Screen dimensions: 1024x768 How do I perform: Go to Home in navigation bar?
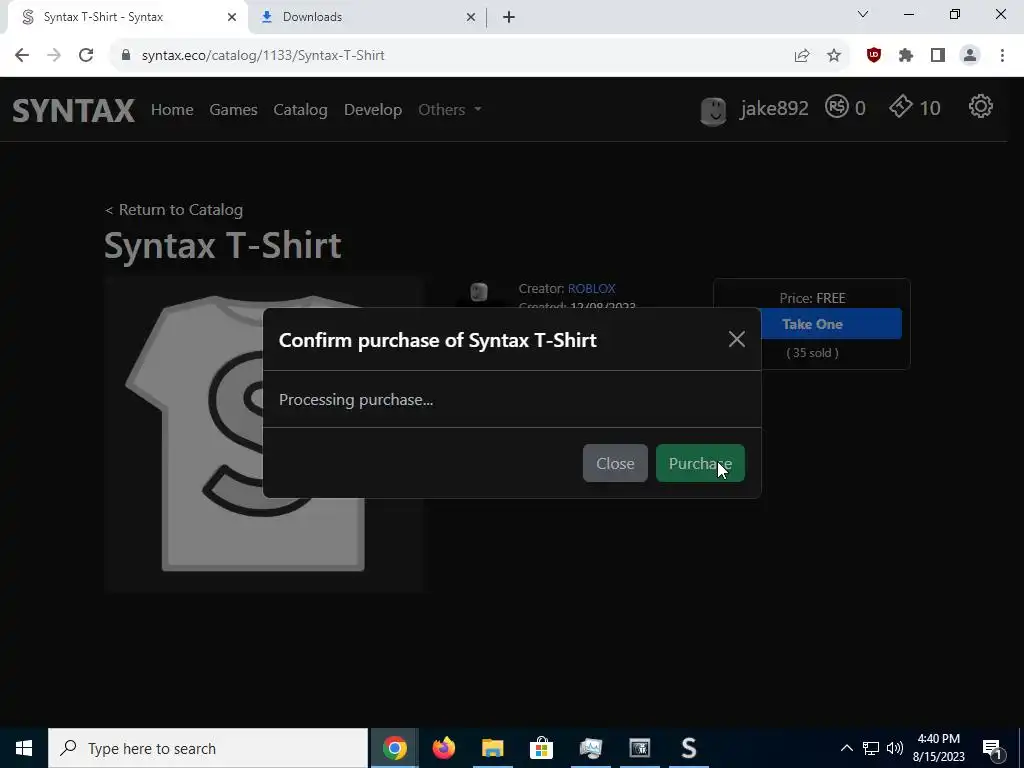click(x=172, y=110)
